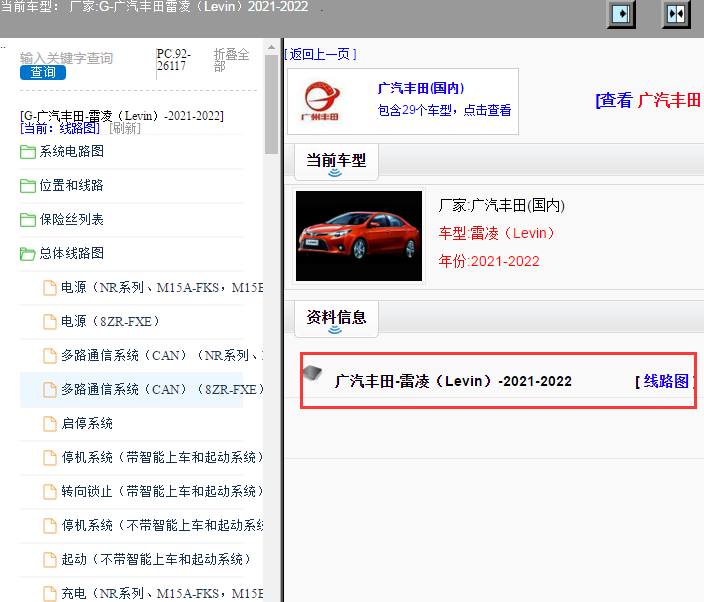
Task: Click open folder icon next to 总体线路图
Action: pyautogui.click(x=28, y=254)
